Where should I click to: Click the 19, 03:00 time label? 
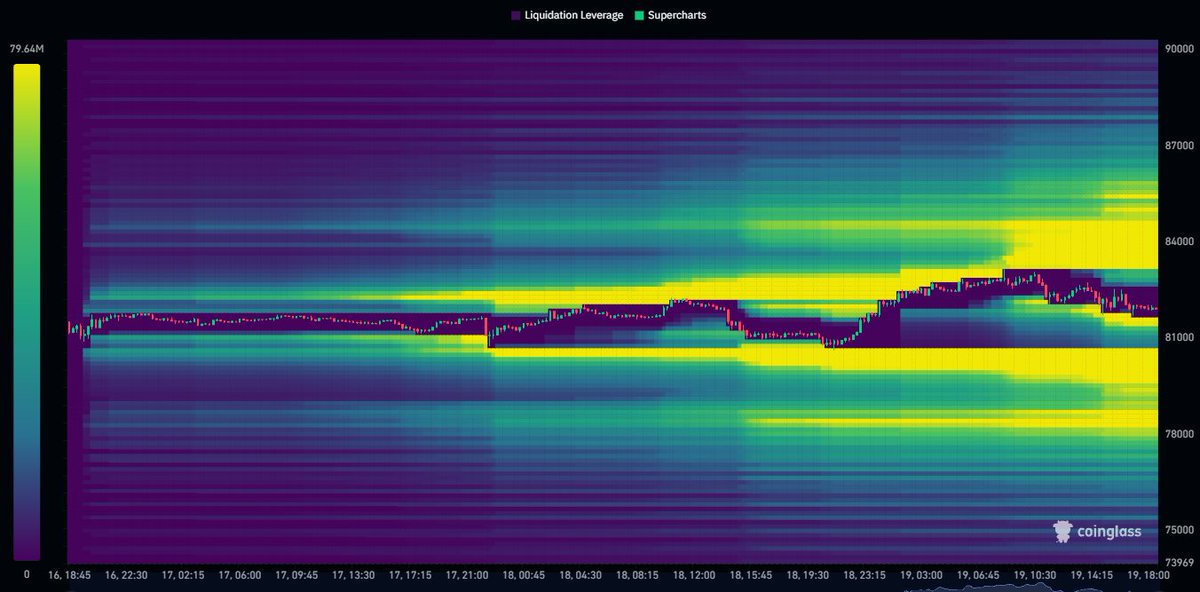pos(923,575)
